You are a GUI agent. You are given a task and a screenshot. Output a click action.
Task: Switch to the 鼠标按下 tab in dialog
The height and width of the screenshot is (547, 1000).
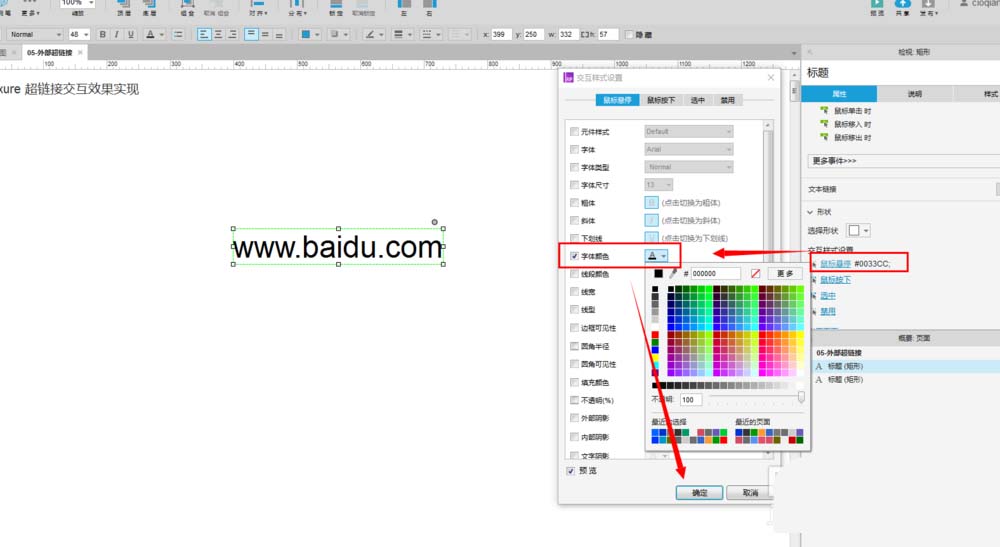click(661, 100)
